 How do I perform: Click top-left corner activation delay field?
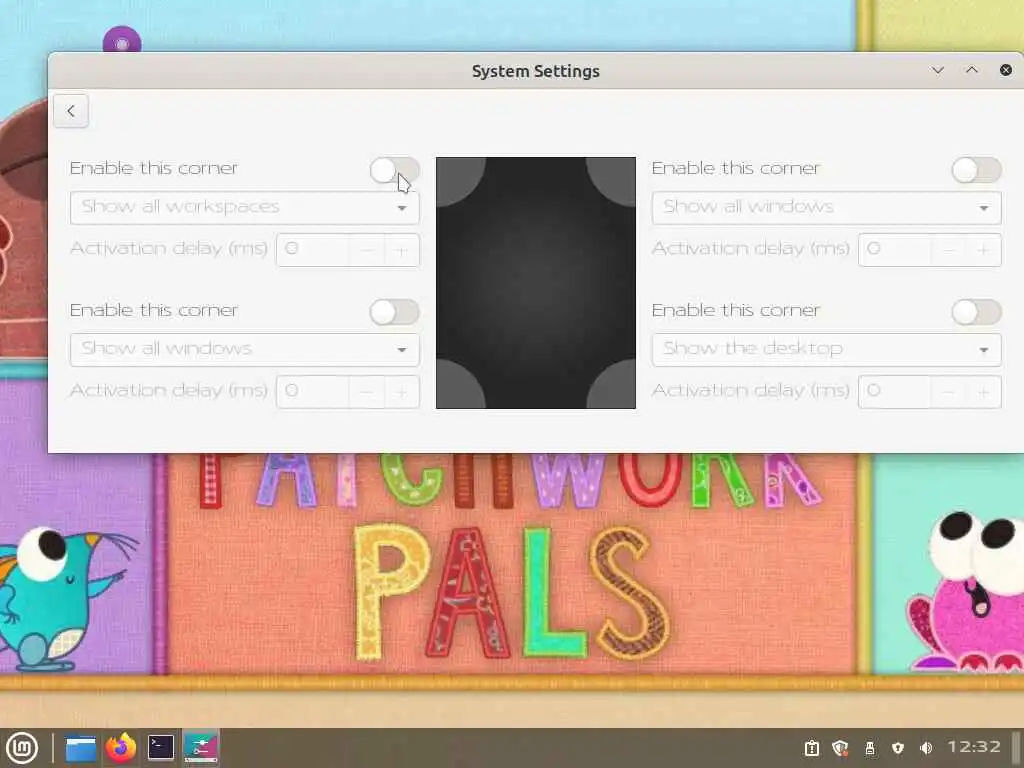click(313, 249)
